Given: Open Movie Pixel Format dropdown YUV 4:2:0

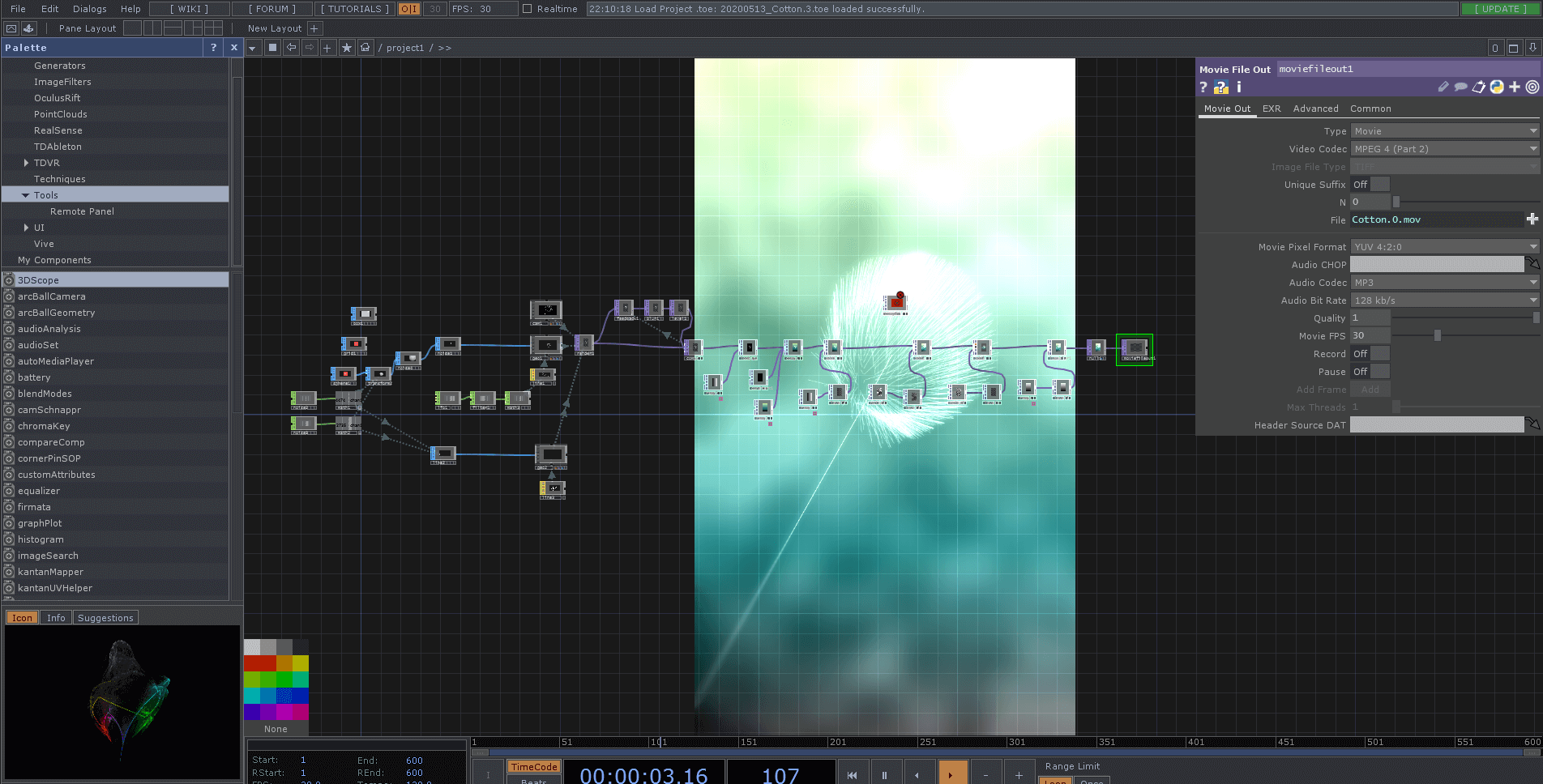Looking at the screenshot, I should pyautogui.click(x=1445, y=247).
